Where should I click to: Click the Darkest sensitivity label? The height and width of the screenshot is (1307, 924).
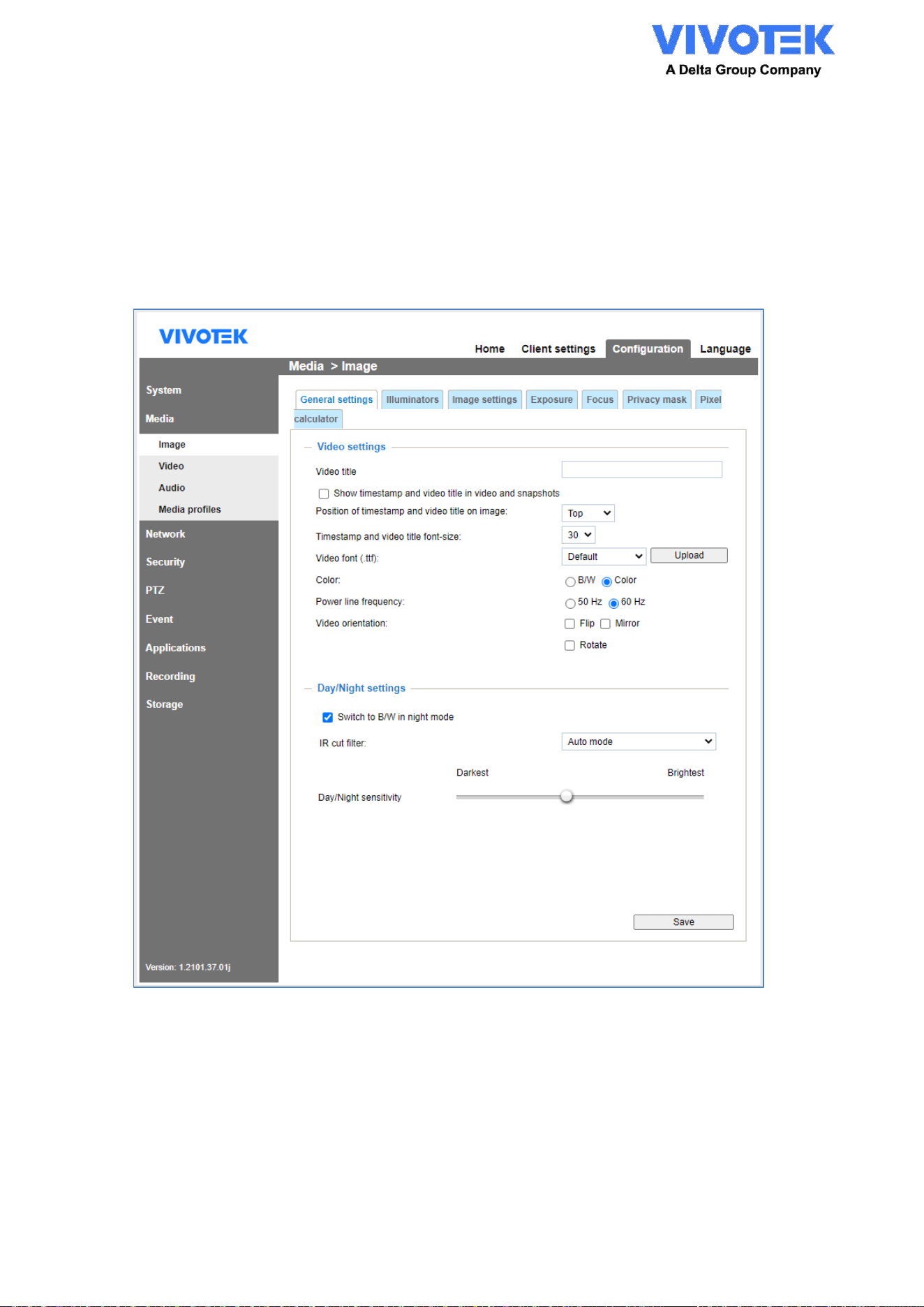(472, 773)
